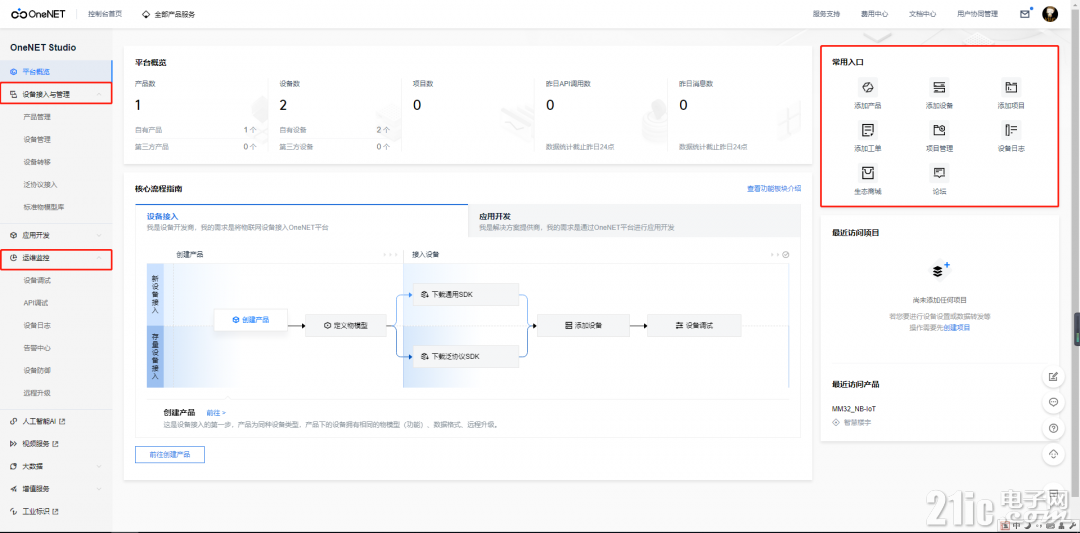The height and width of the screenshot is (533, 1080).
Task: Open the 添加工单 shortcut icon
Action: [x=867, y=130]
